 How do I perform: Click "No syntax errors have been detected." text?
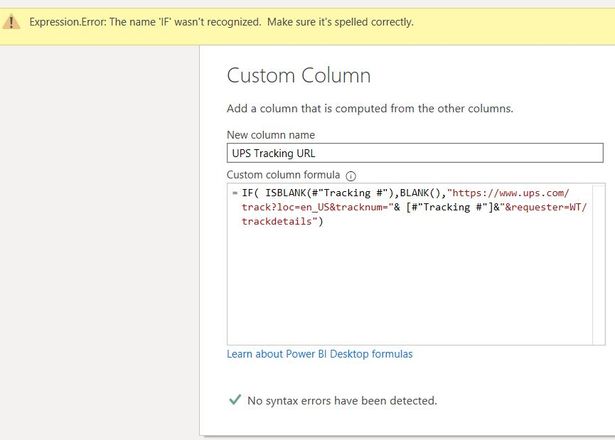[x=342, y=401]
